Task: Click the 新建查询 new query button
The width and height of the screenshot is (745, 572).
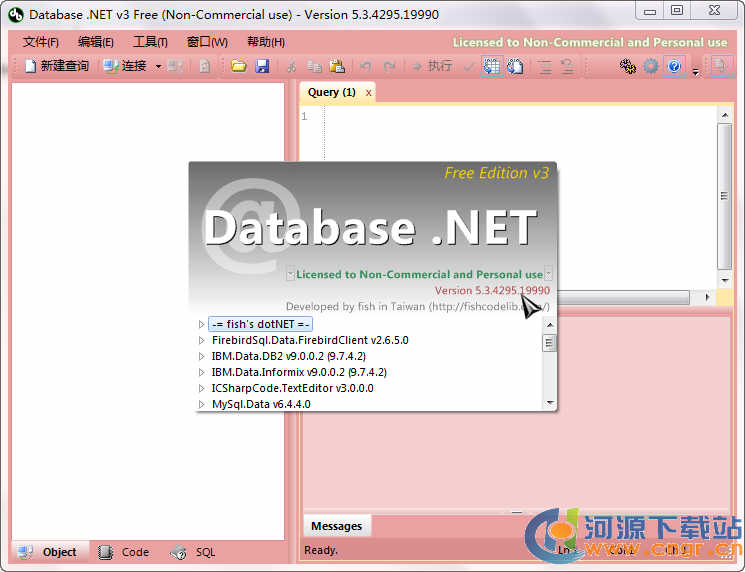Action: (57, 66)
